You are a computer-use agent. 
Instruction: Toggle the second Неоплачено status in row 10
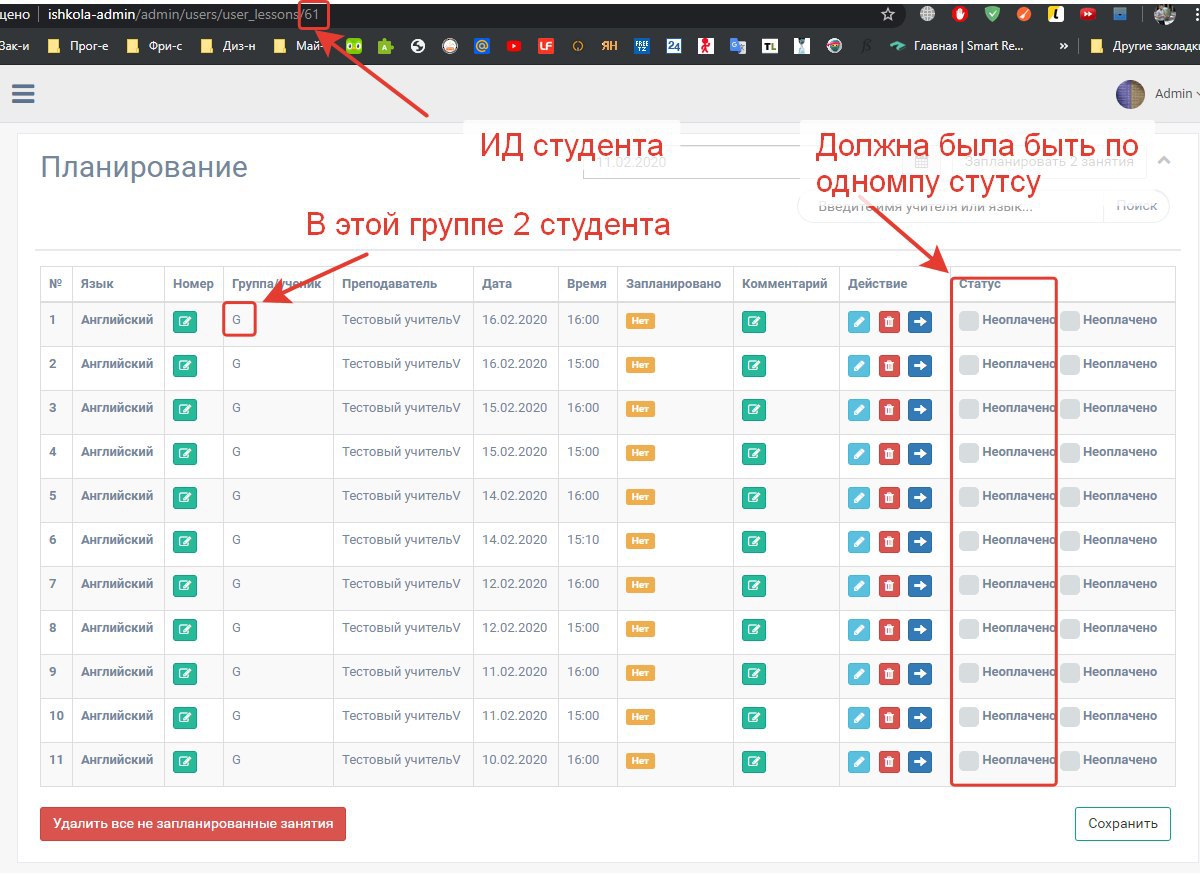[1070, 717]
